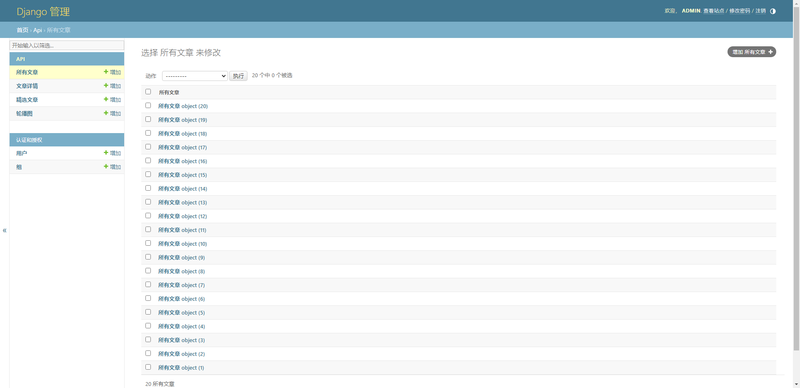800x388 pixels.
Task: Click 增加 next to 文章详情 in sidebar
Action: click(112, 86)
